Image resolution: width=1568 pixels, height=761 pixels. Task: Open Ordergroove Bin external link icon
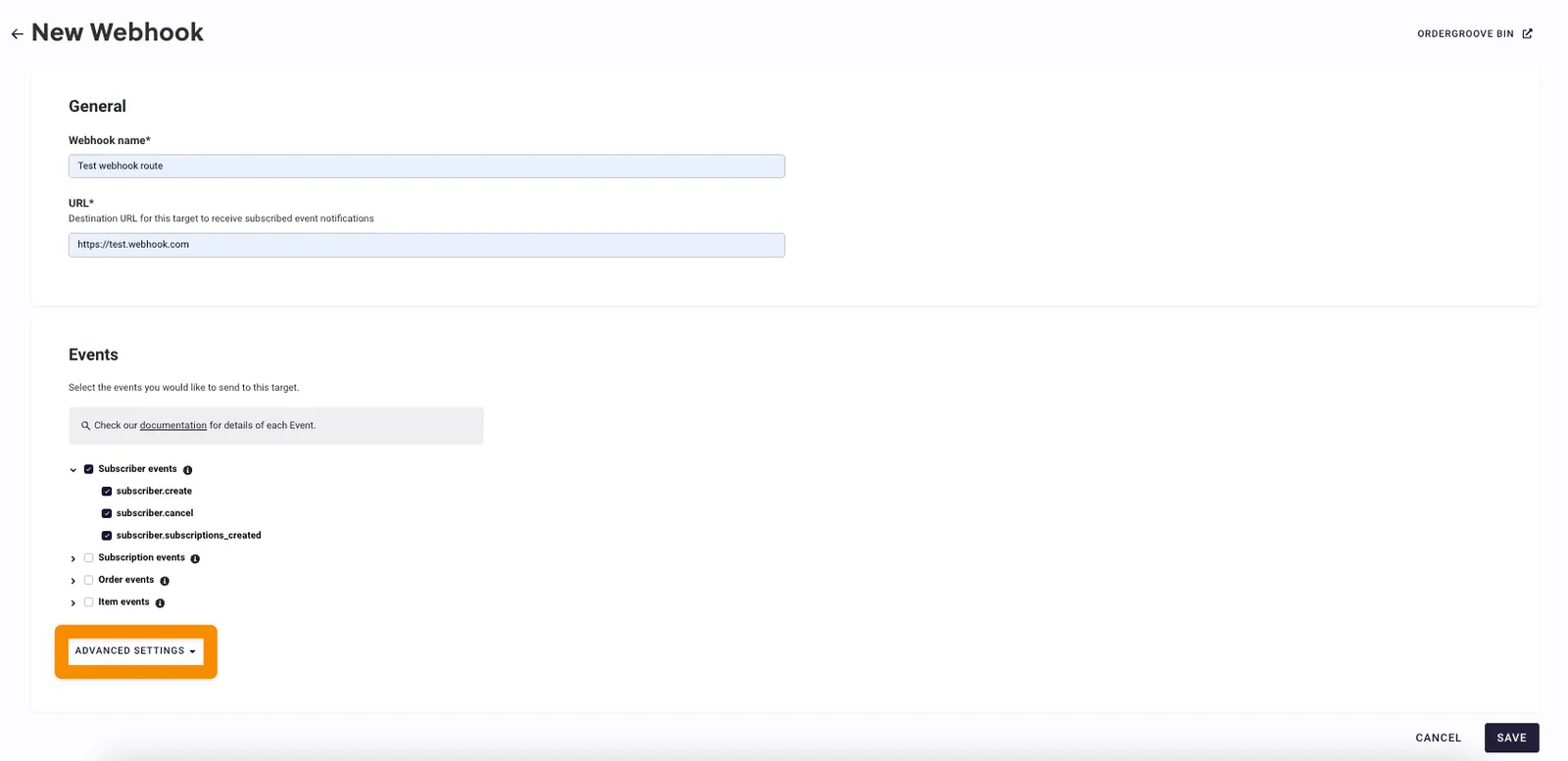point(1527,33)
